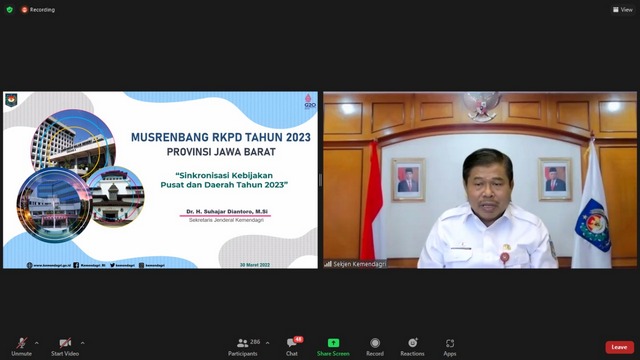Open the View layout menu
Screen dimensions: 640x360
pyautogui.click(x=622, y=9)
